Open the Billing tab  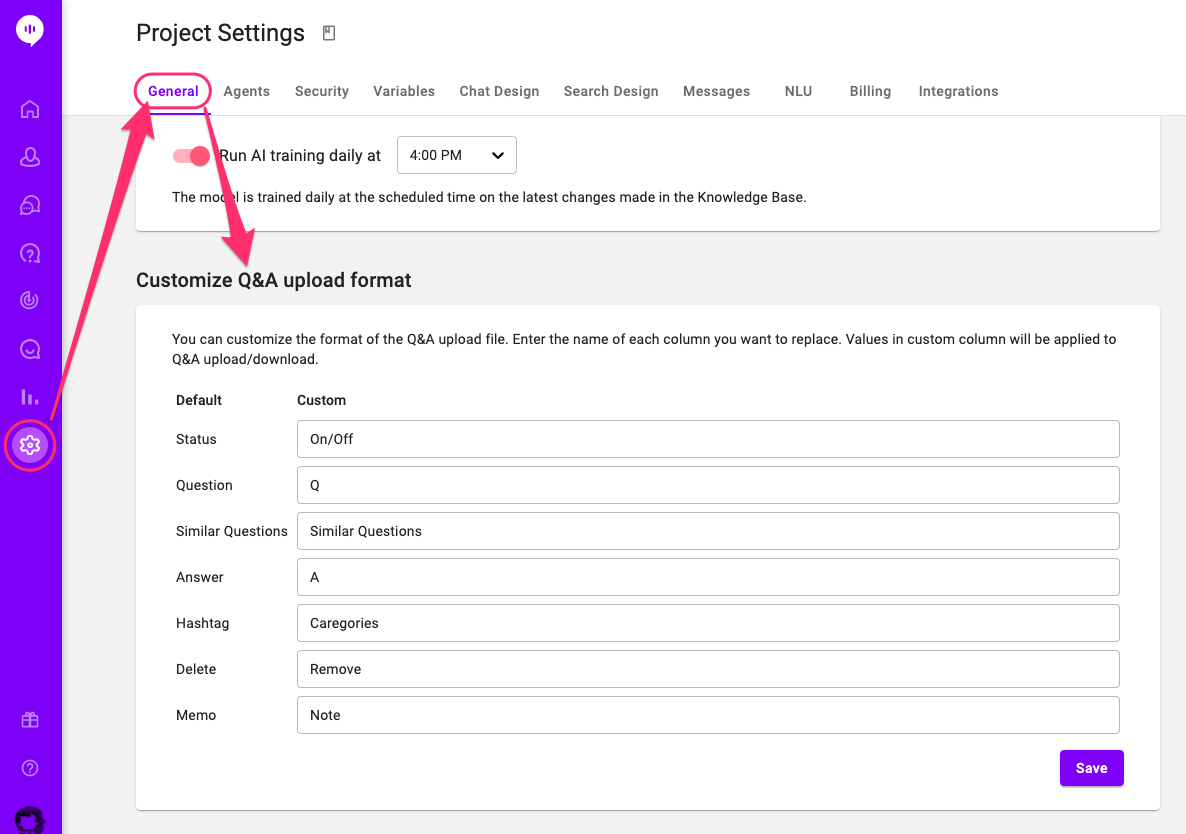click(x=870, y=91)
